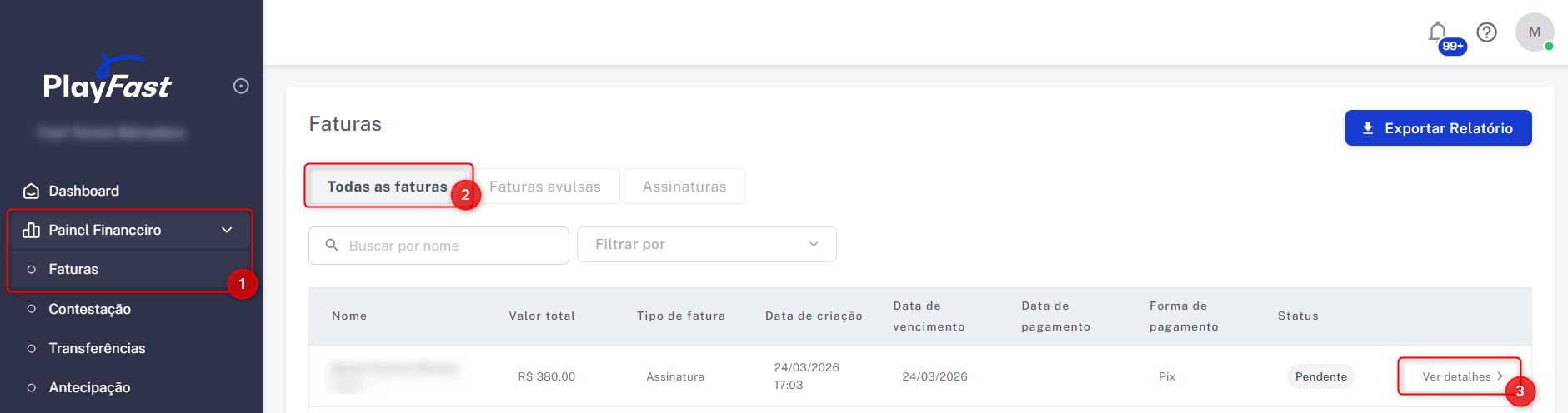
Task: Toggle the sidebar pin circle icon
Action: 241,86
